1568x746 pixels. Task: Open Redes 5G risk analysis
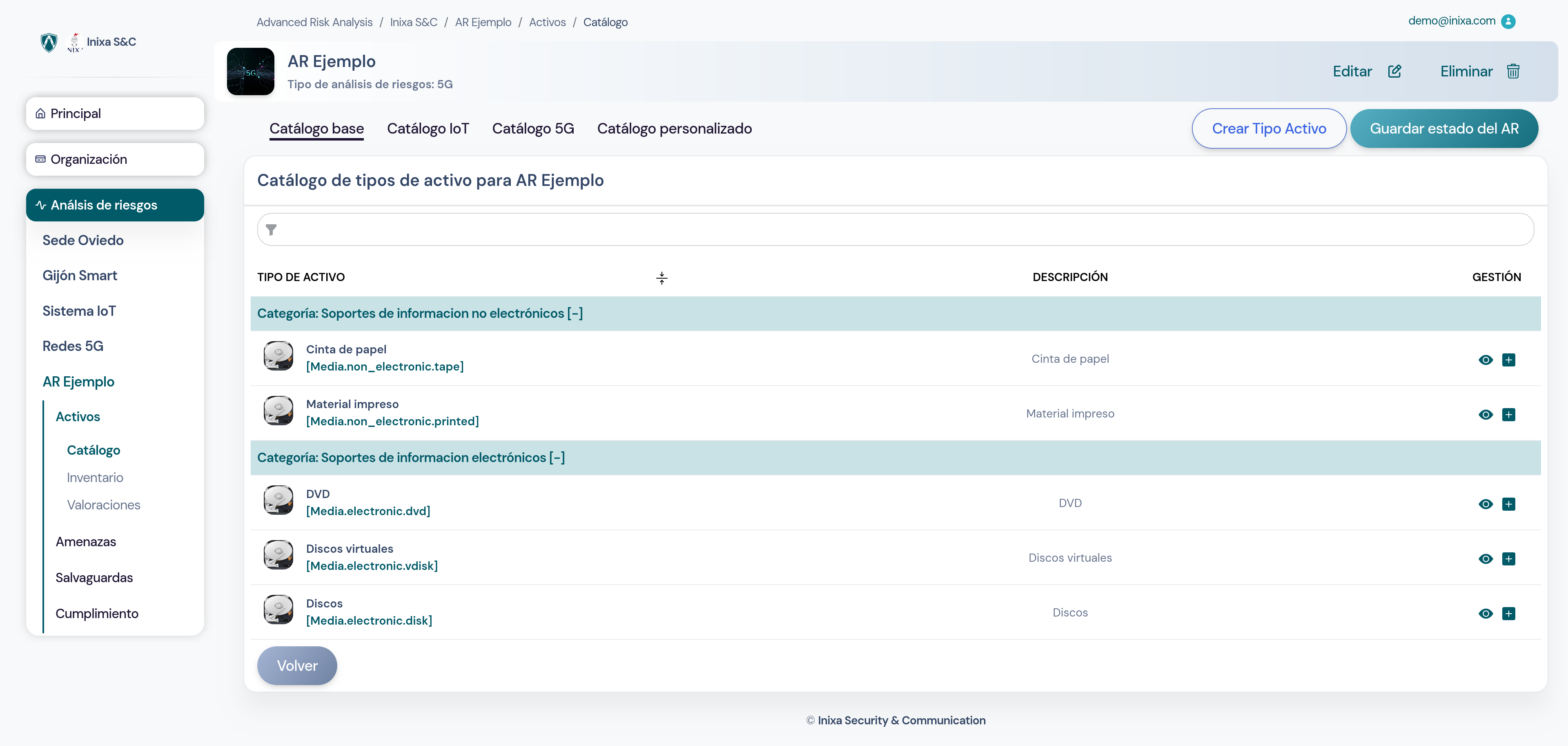73,346
